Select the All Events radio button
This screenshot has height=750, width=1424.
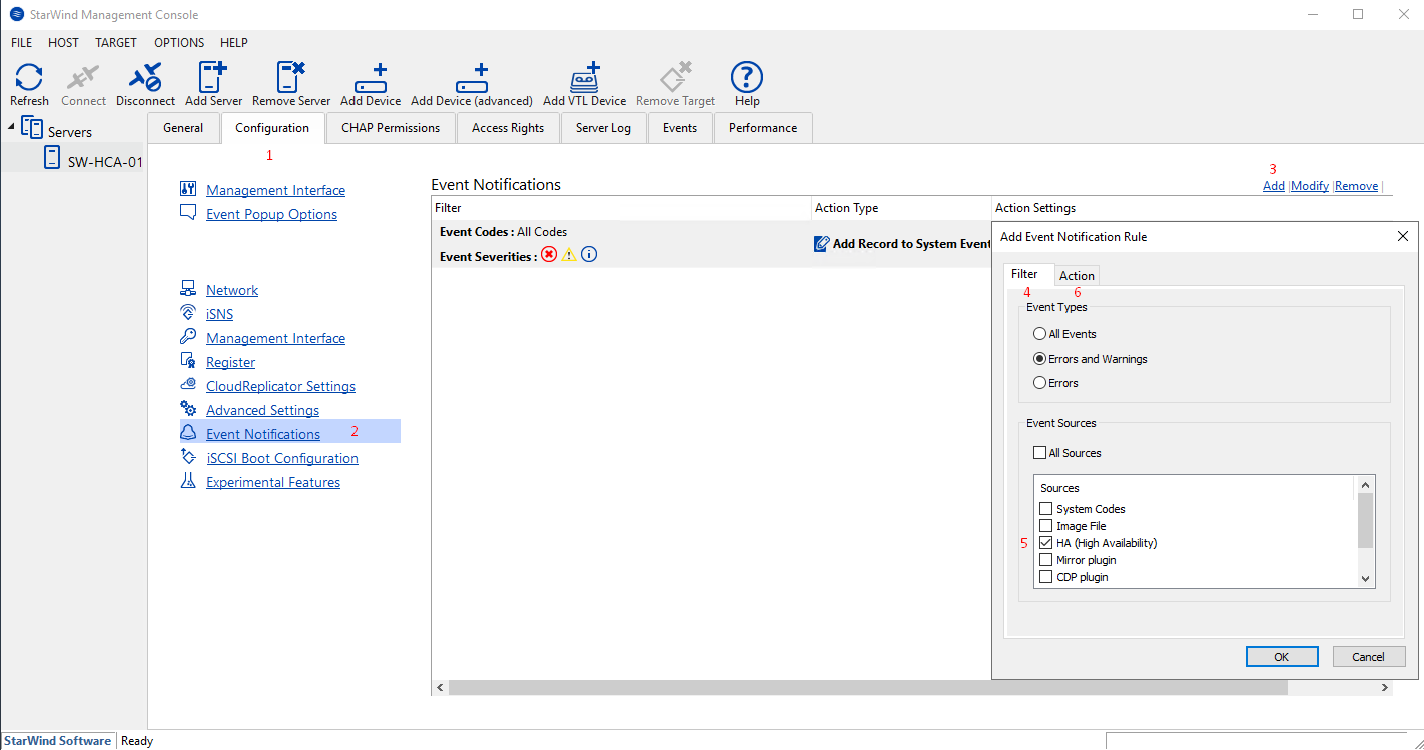click(1040, 334)
